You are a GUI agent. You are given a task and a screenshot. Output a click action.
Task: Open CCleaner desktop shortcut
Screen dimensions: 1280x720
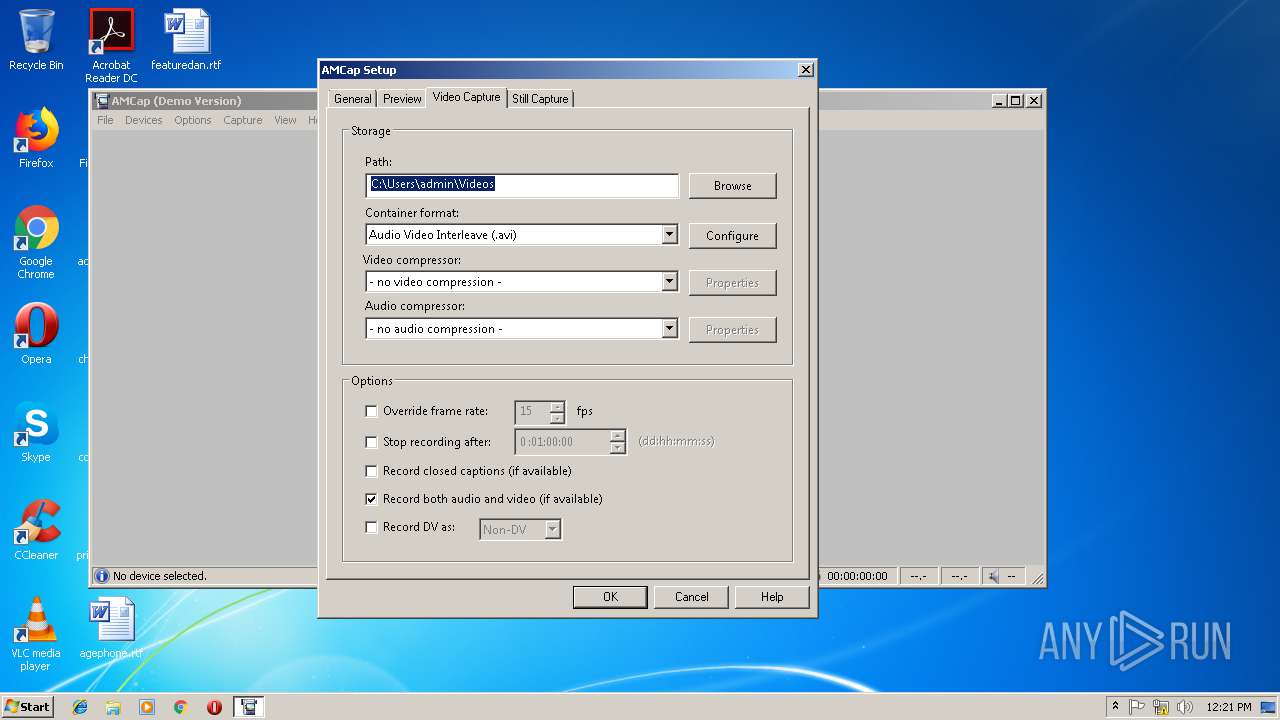tap(36, 530)
